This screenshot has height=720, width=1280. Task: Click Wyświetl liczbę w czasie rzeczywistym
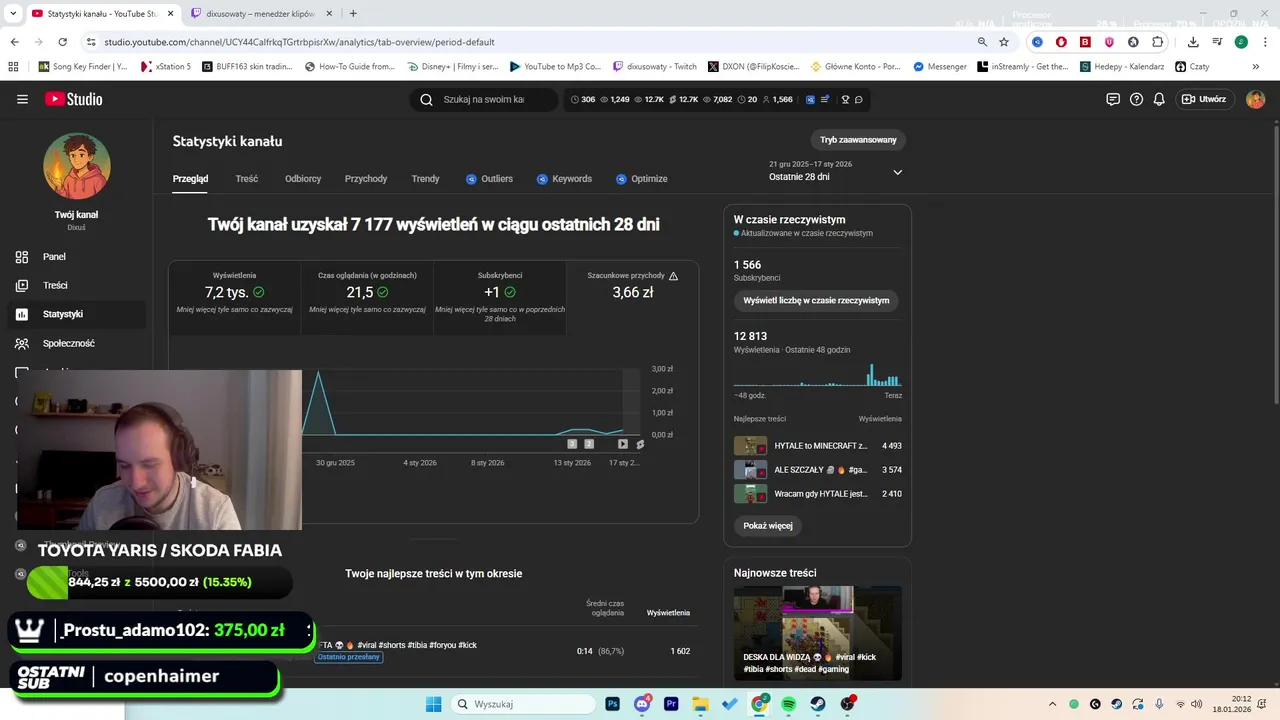click(816, 300)
